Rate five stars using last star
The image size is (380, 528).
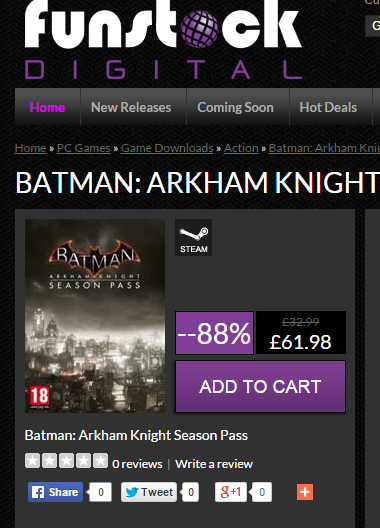click(x=100, y=461)
